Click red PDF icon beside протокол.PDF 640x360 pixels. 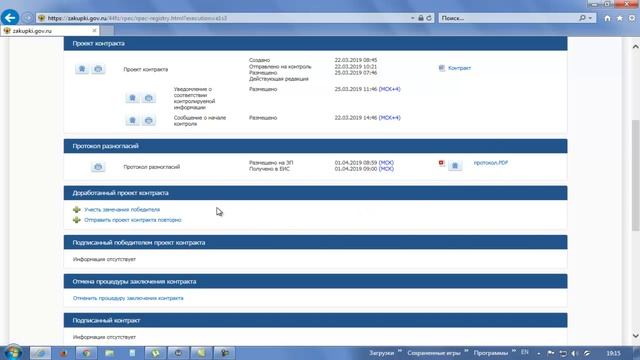[441, 163]
